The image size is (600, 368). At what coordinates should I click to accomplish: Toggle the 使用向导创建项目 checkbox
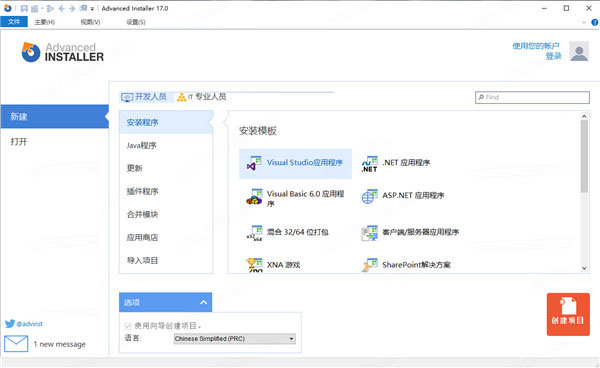pos(128,326)
